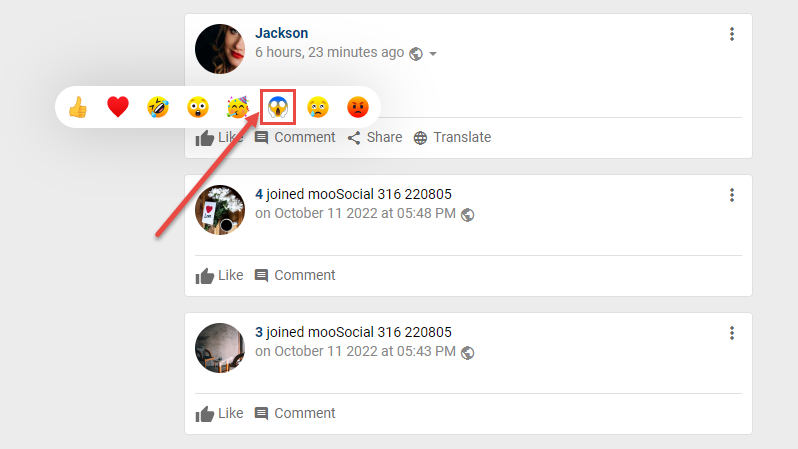
Task: Open privacy dropdown arrow on Jackson's post
Action: [433, 53]
